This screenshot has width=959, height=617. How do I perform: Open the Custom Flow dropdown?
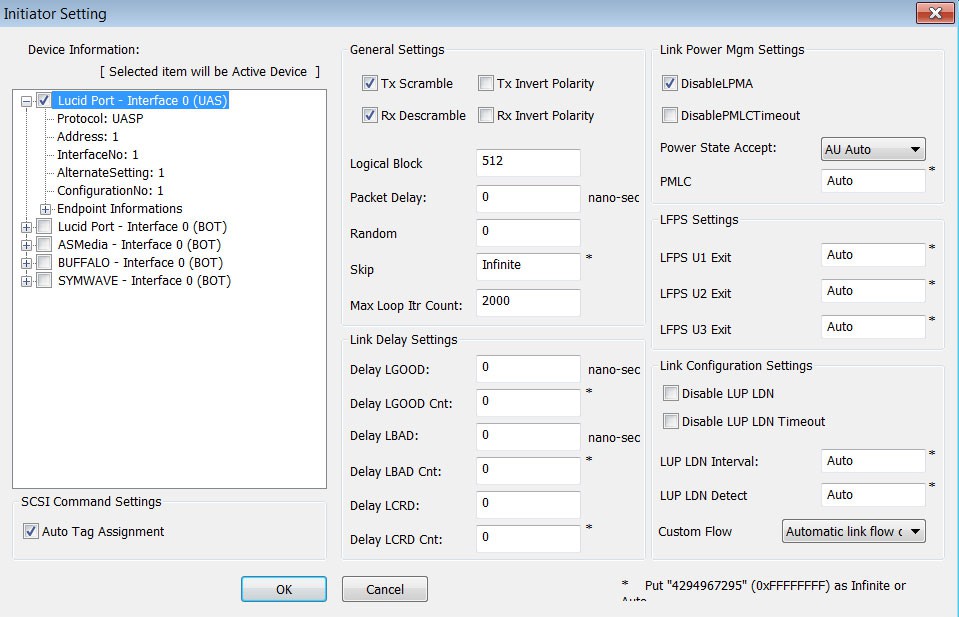click(853, 531)
